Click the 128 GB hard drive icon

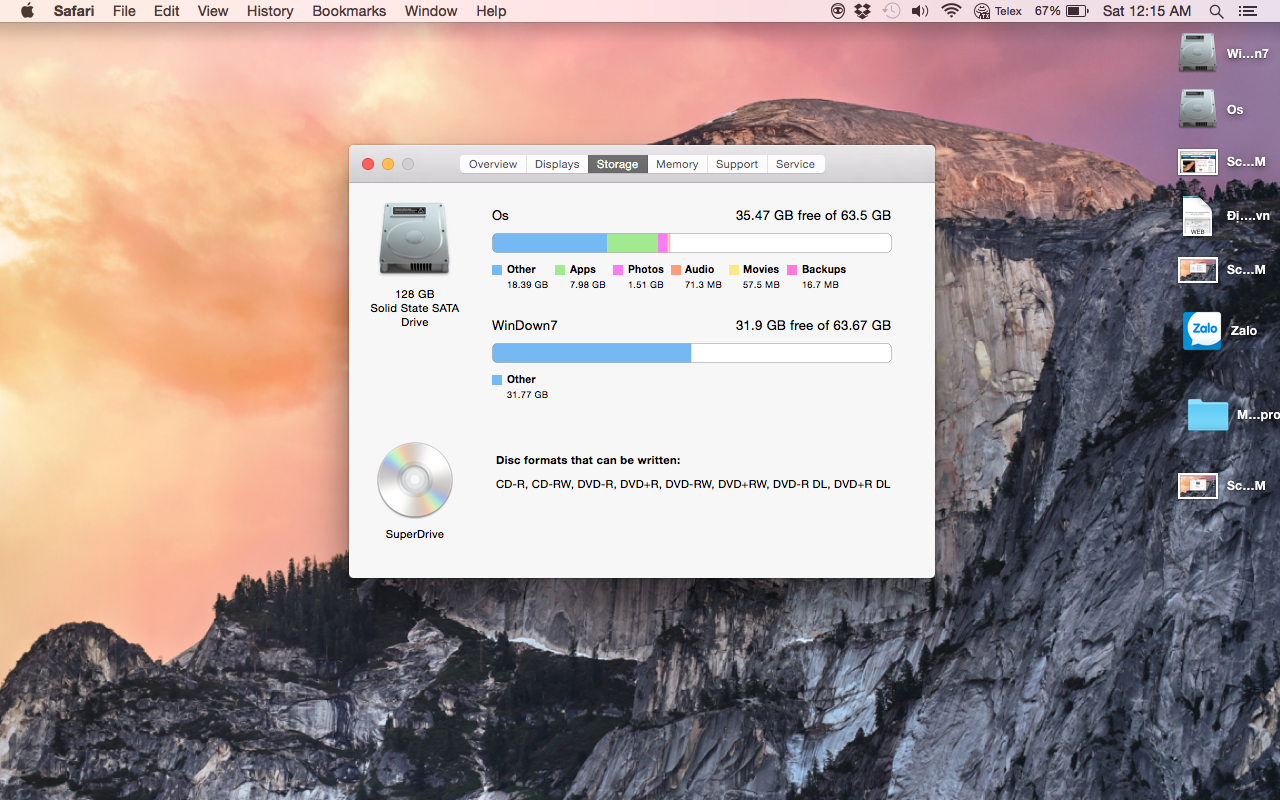coord(414,239)
